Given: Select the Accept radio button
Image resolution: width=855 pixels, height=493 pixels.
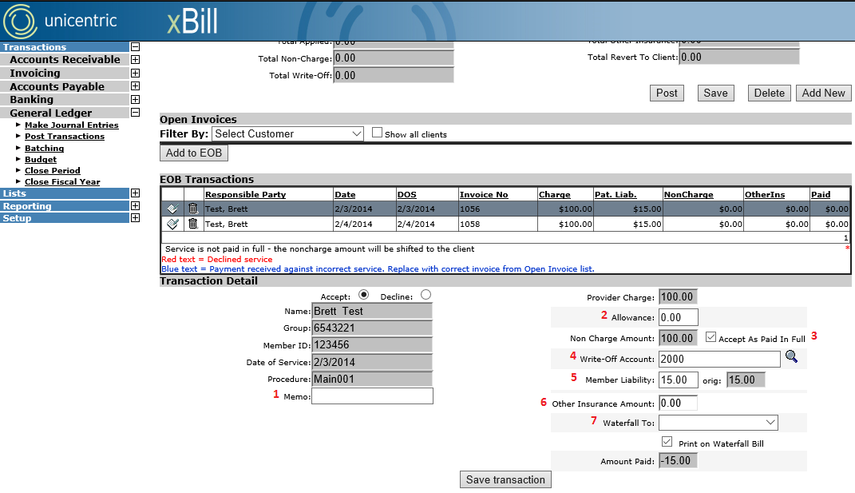Looking at the screenshot, I should [x=364, y=295].
